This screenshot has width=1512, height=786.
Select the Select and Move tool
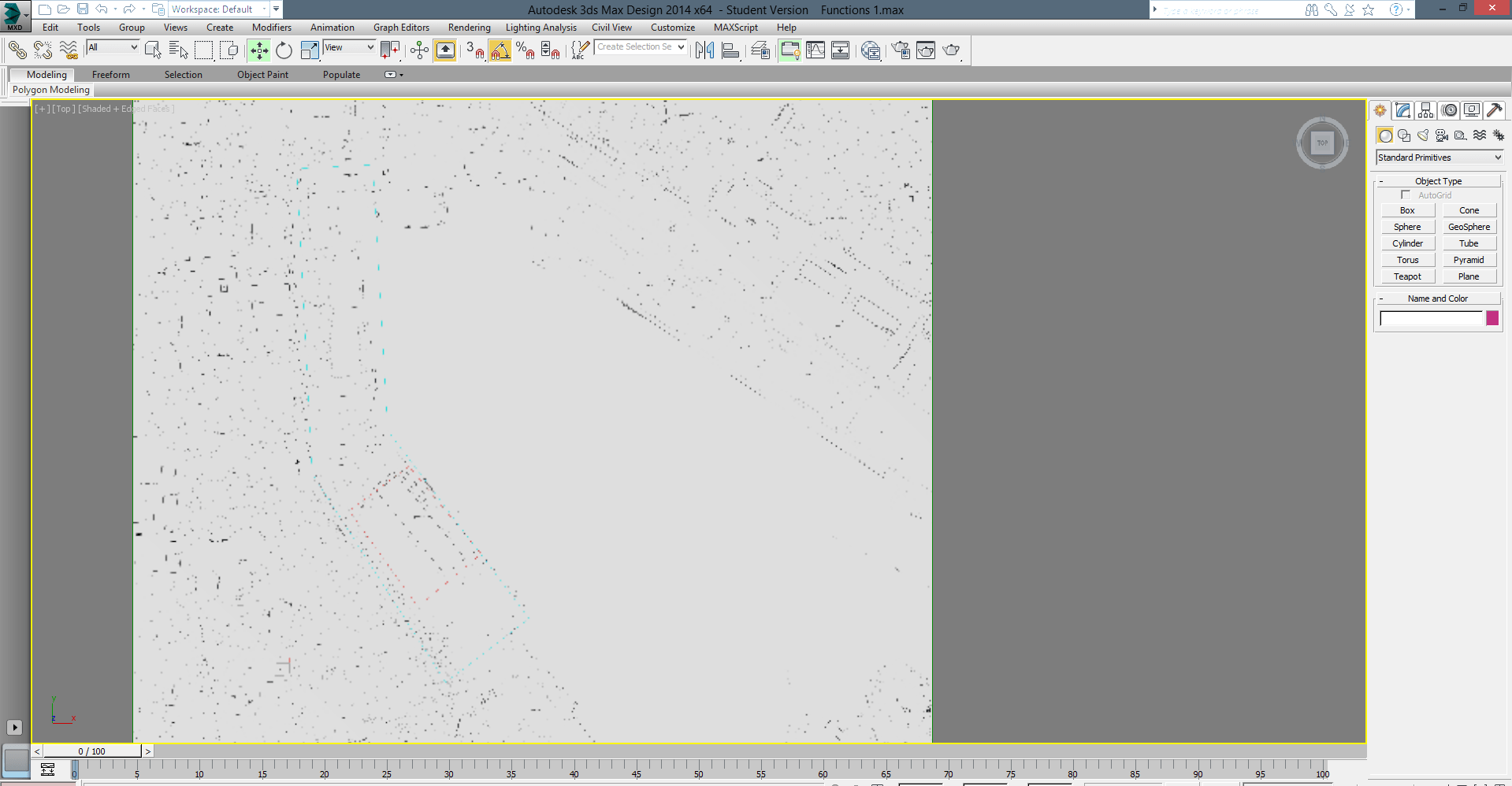point(259,50)
